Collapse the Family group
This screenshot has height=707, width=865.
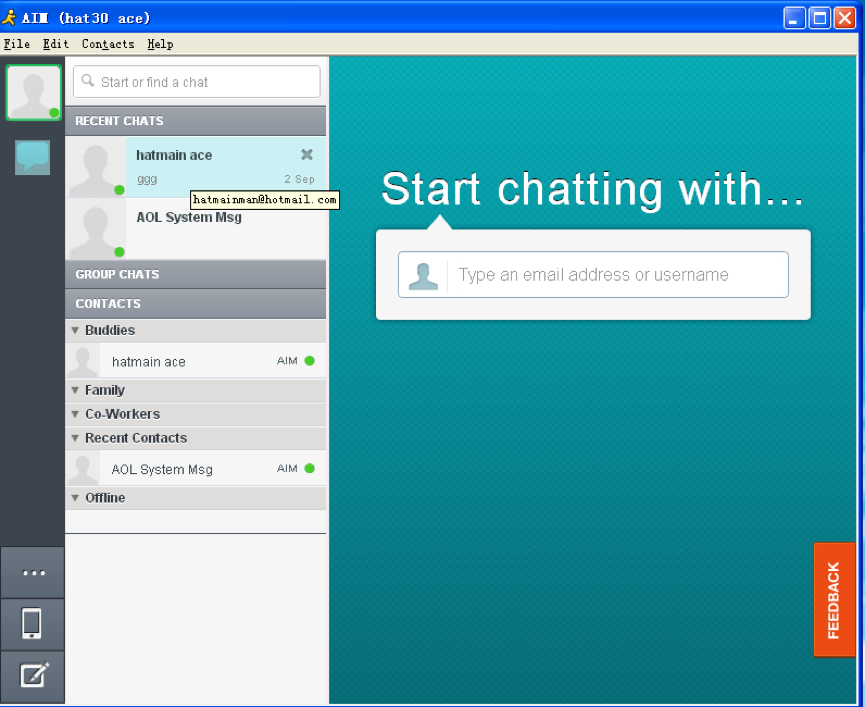[x=75, y=390]
